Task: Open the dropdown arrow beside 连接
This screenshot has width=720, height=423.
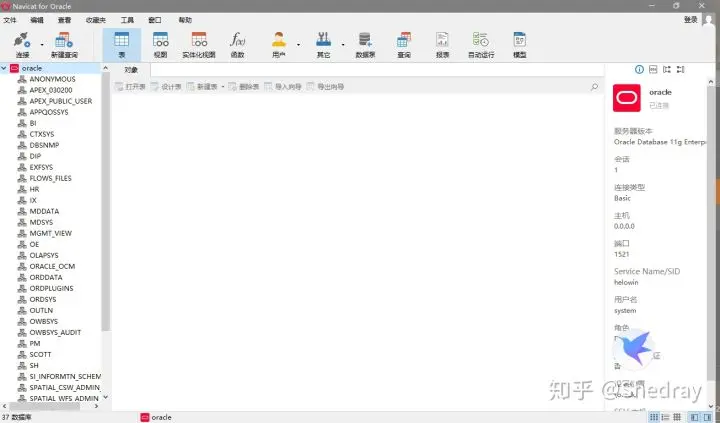Action: pos(42,45)
